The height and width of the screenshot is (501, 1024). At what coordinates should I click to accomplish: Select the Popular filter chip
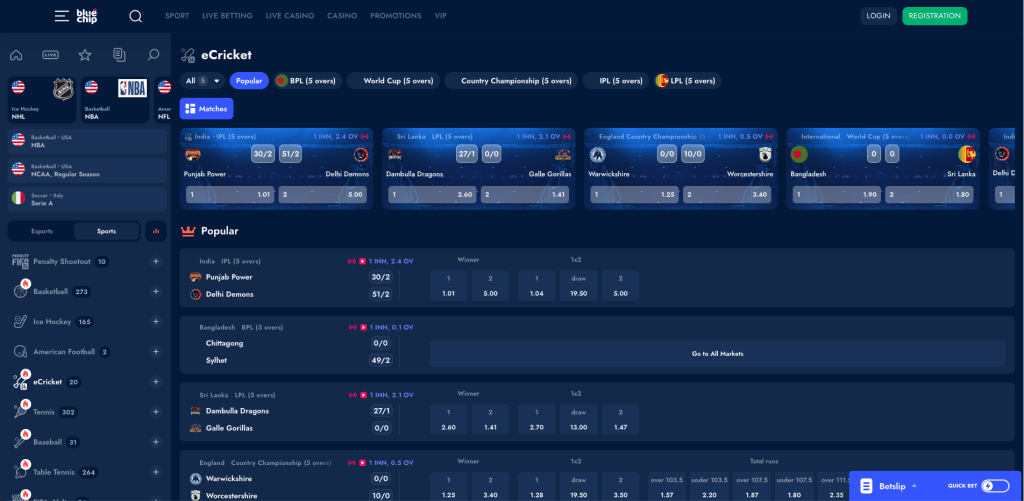click(x=249, y=81)
